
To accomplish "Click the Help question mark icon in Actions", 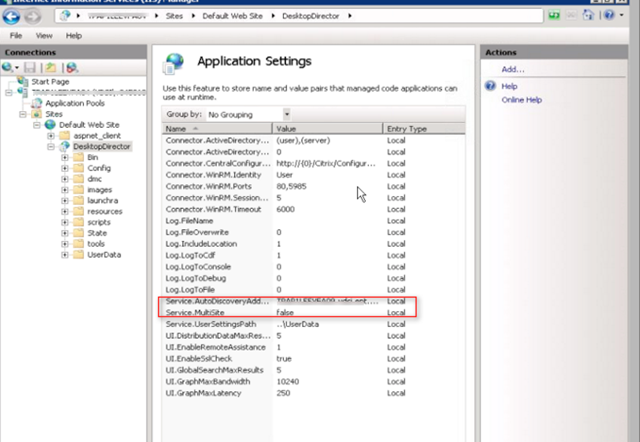I will (x=490, y=86).
